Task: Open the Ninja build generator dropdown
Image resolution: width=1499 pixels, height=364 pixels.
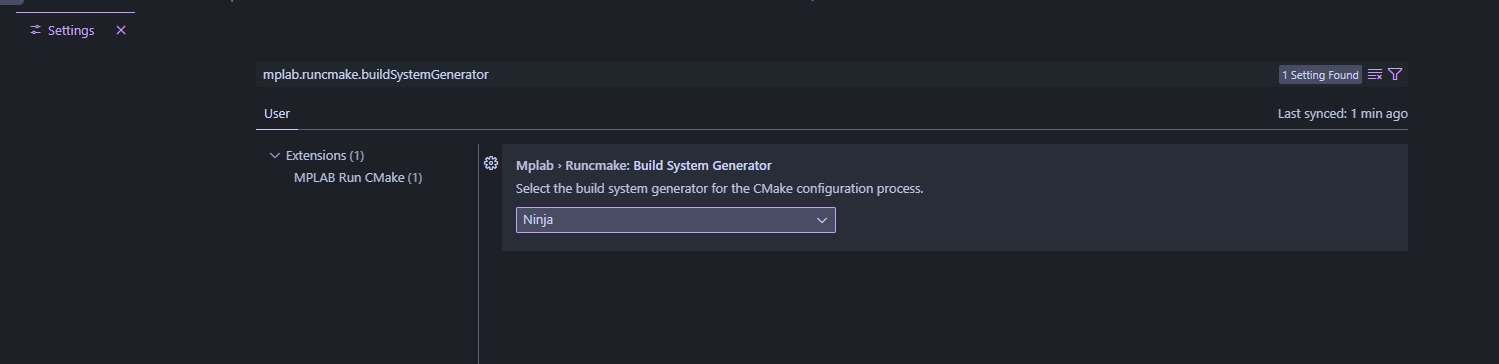Action: pos(676,220)
